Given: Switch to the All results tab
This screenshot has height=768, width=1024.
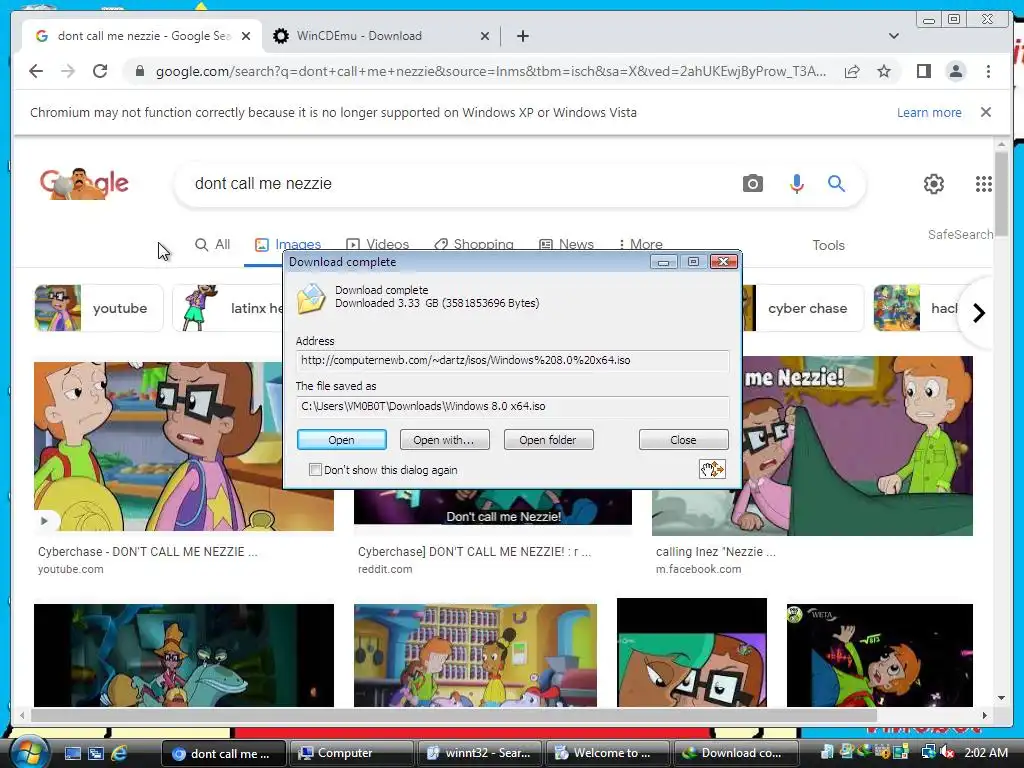Looking at the screenshot, I should point(213,244).
